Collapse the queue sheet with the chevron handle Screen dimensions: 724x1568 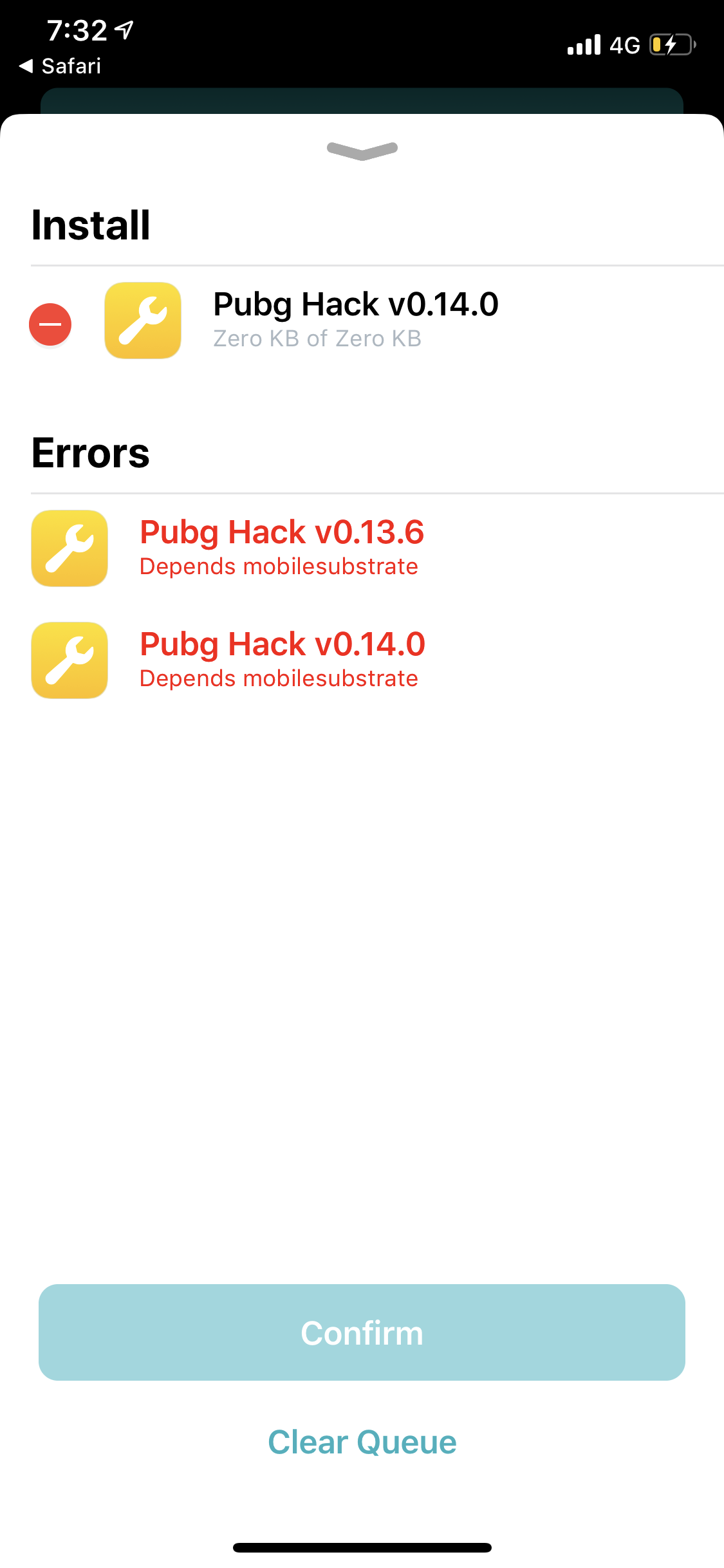(362, 151)
